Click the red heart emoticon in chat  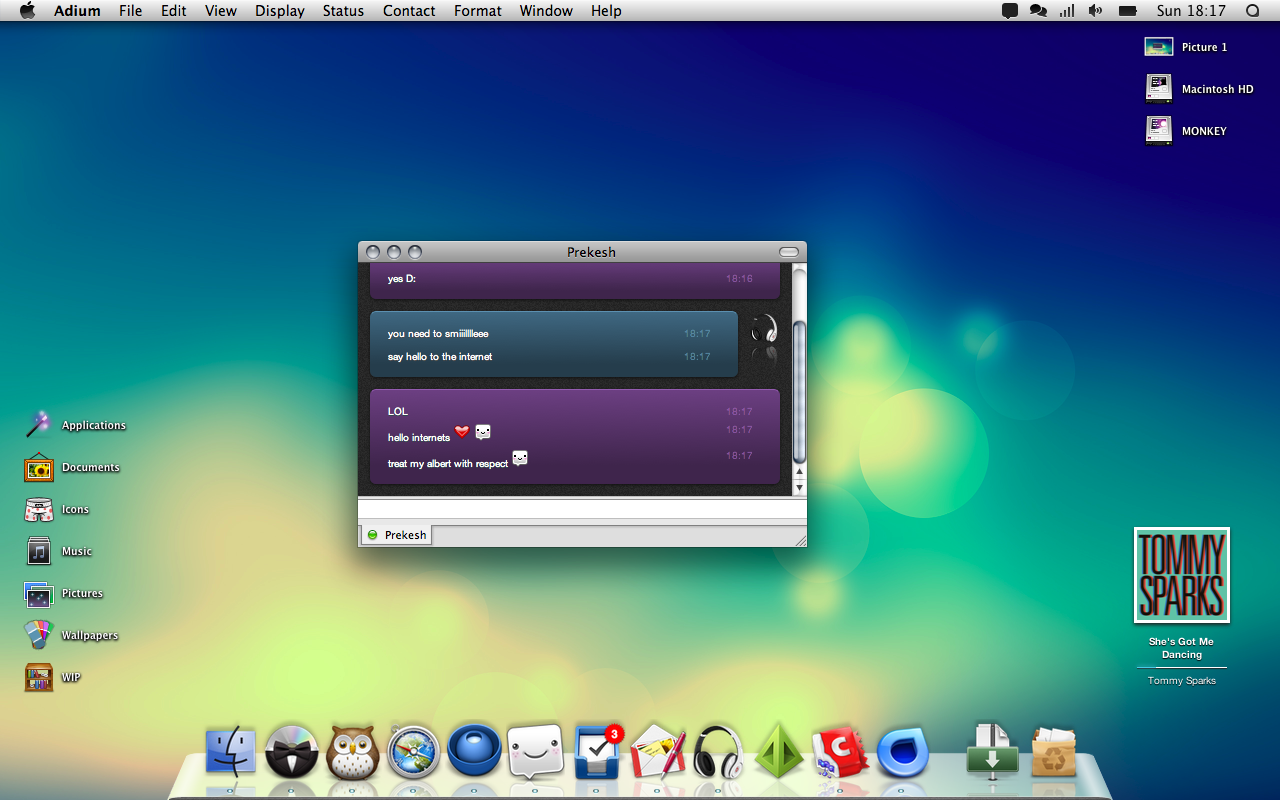click(x=462, y=431)
